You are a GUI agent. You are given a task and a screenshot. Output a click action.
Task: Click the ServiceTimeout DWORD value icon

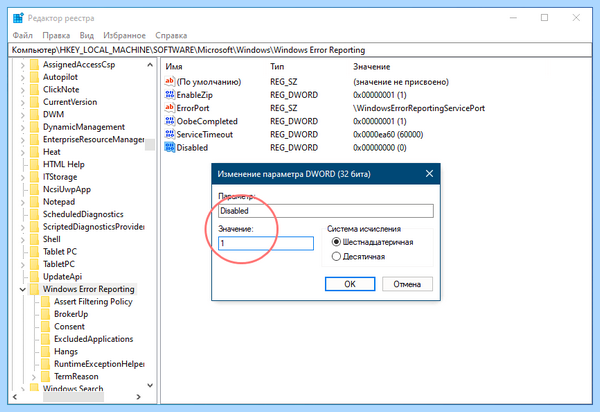click(x=170, y=134)
